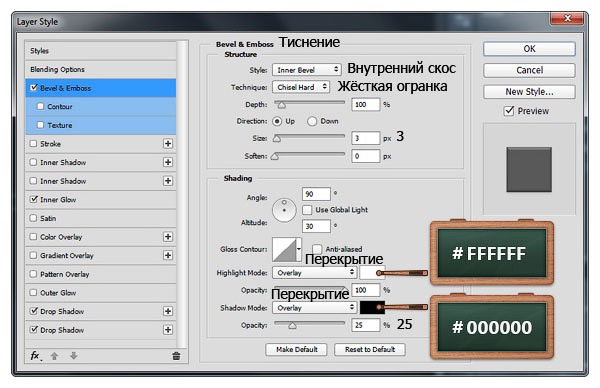Enable the Stroke effect checkbox
The image size is (600, 388).
click(34, 143)
